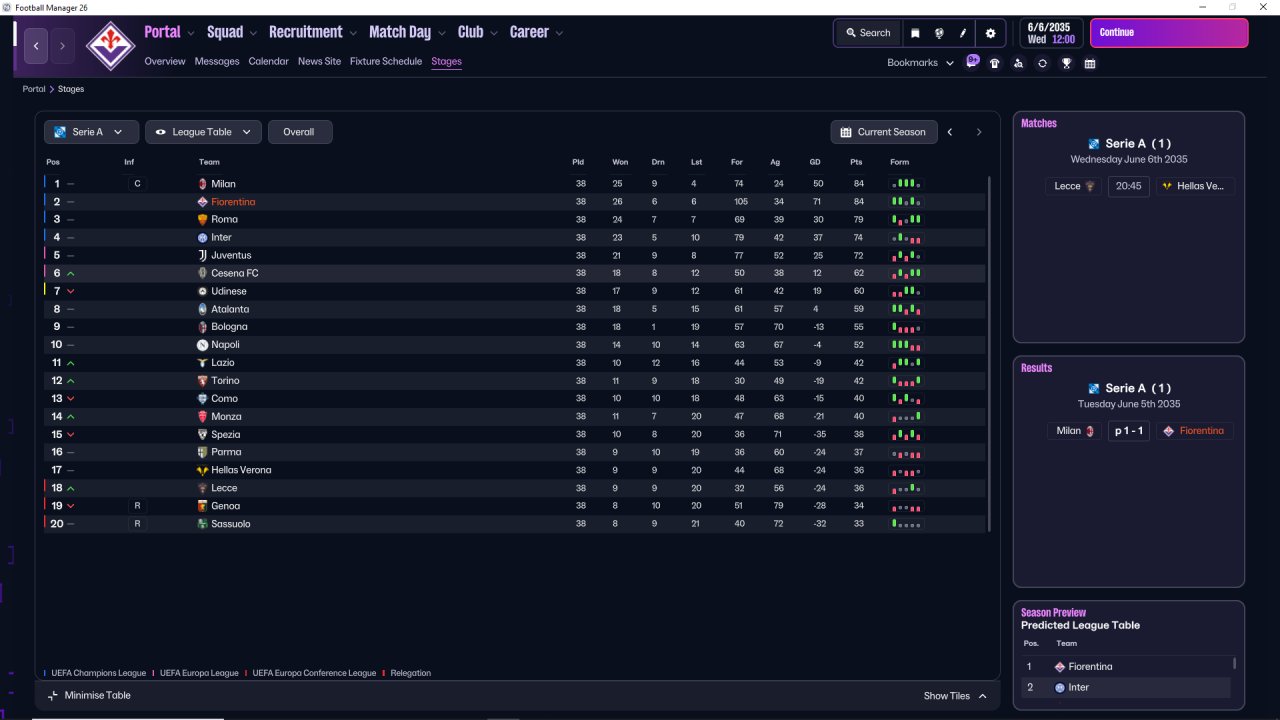Viewport: 1280px width, 720px height.
Task: Open the News Site tab
Action: click(x=319, y=62)
